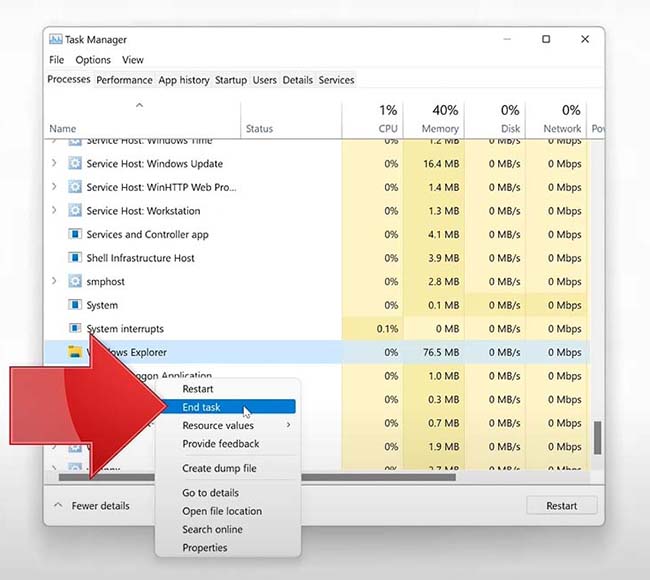650x580 pixels.
Task: Open the Options menu
Action: [93, 60]
